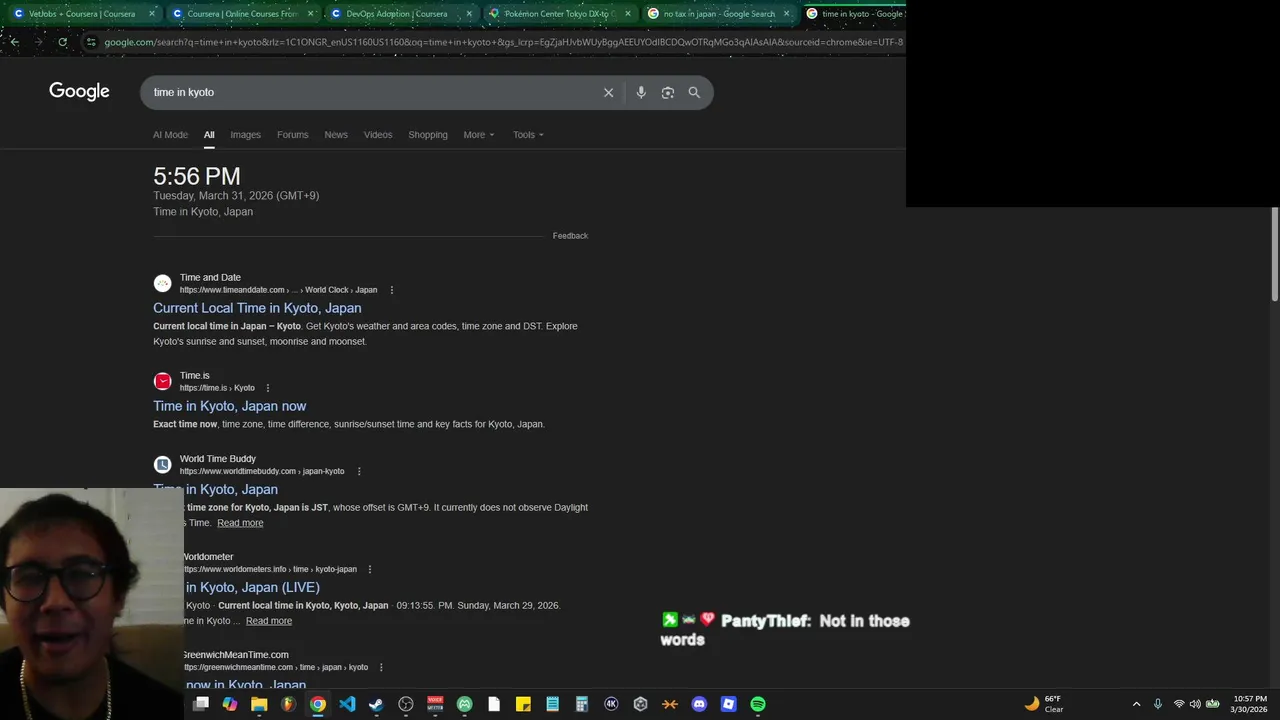Open 'Current Local Time in Kyoto, Japan' link
The image size is (1280, 720).
click(x=257, y=308)
